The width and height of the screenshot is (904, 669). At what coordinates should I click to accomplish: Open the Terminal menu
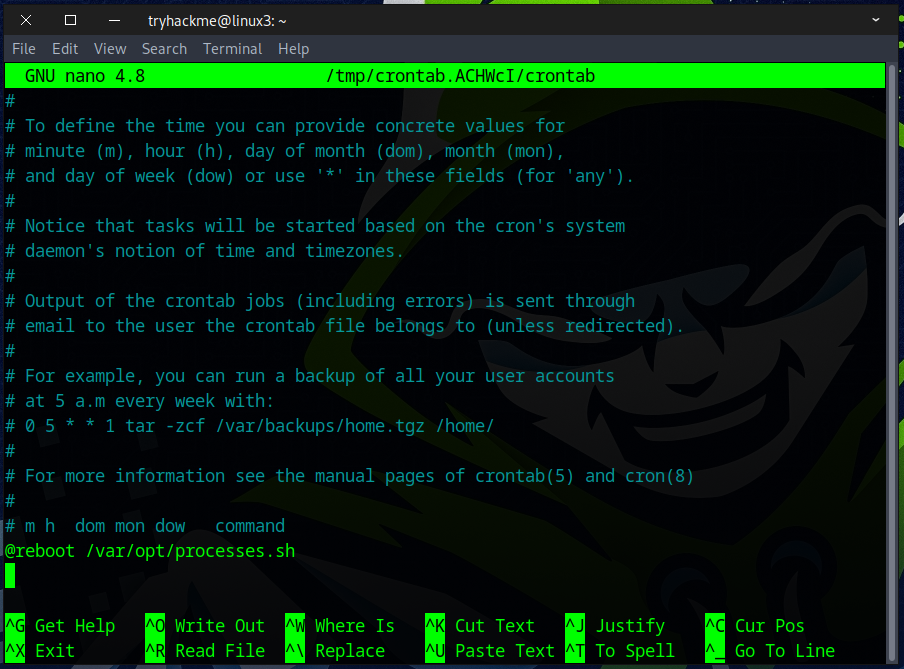coord(232,48)
